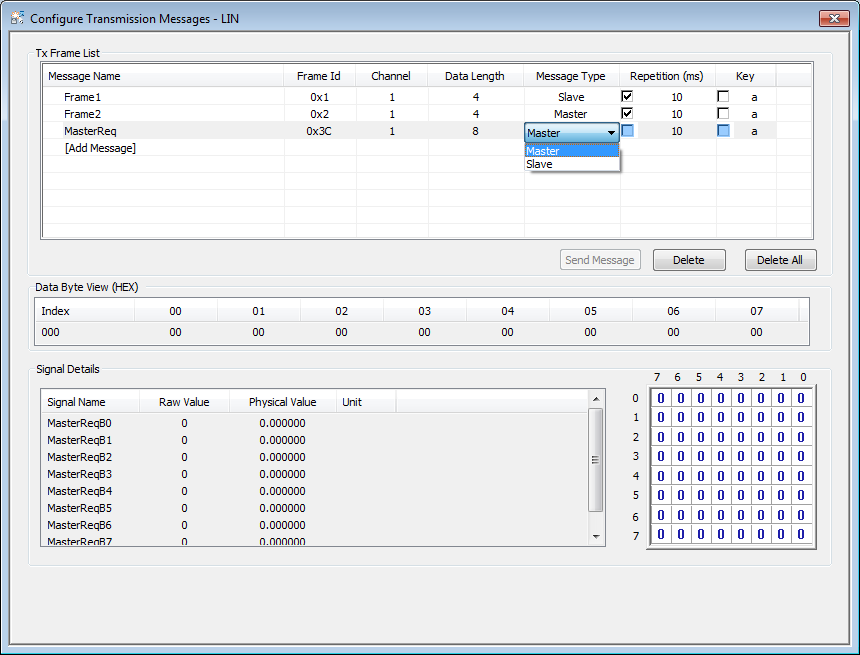Click the Delete All button
The width and height of the screenshot is (860, 655).
click(x=780, y=260)
